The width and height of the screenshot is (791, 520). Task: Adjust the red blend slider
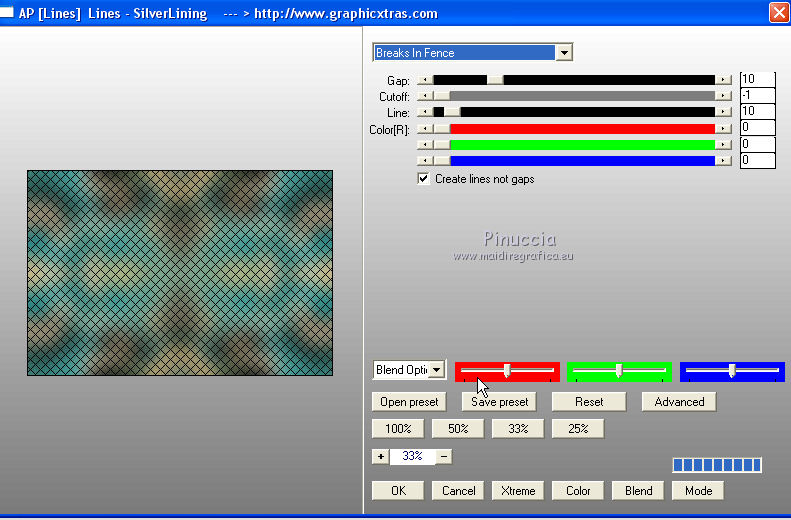(x=507, y=371)
